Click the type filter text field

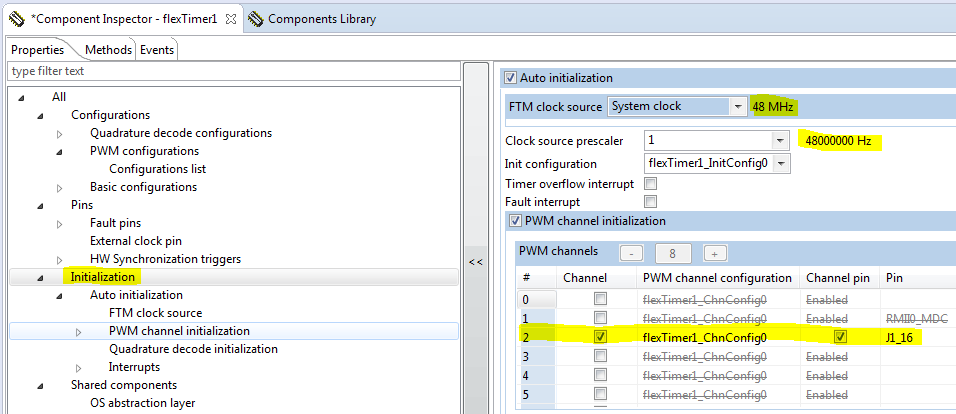coord(232,71)
